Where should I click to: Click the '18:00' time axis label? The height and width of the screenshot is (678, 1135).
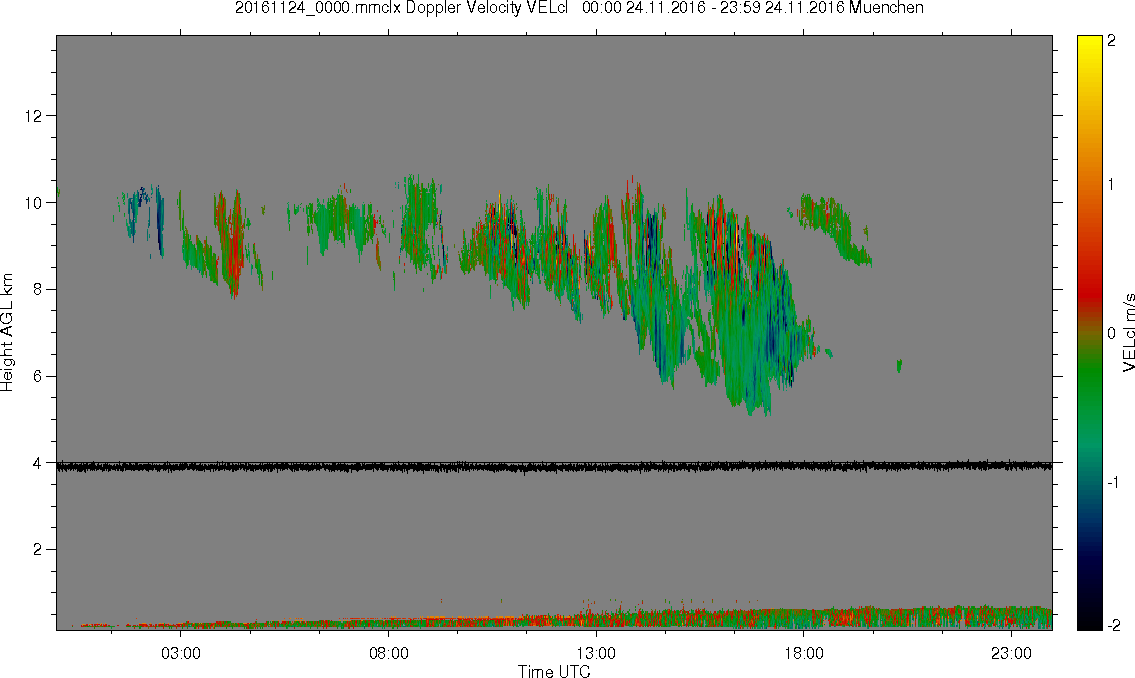[804, 653]
